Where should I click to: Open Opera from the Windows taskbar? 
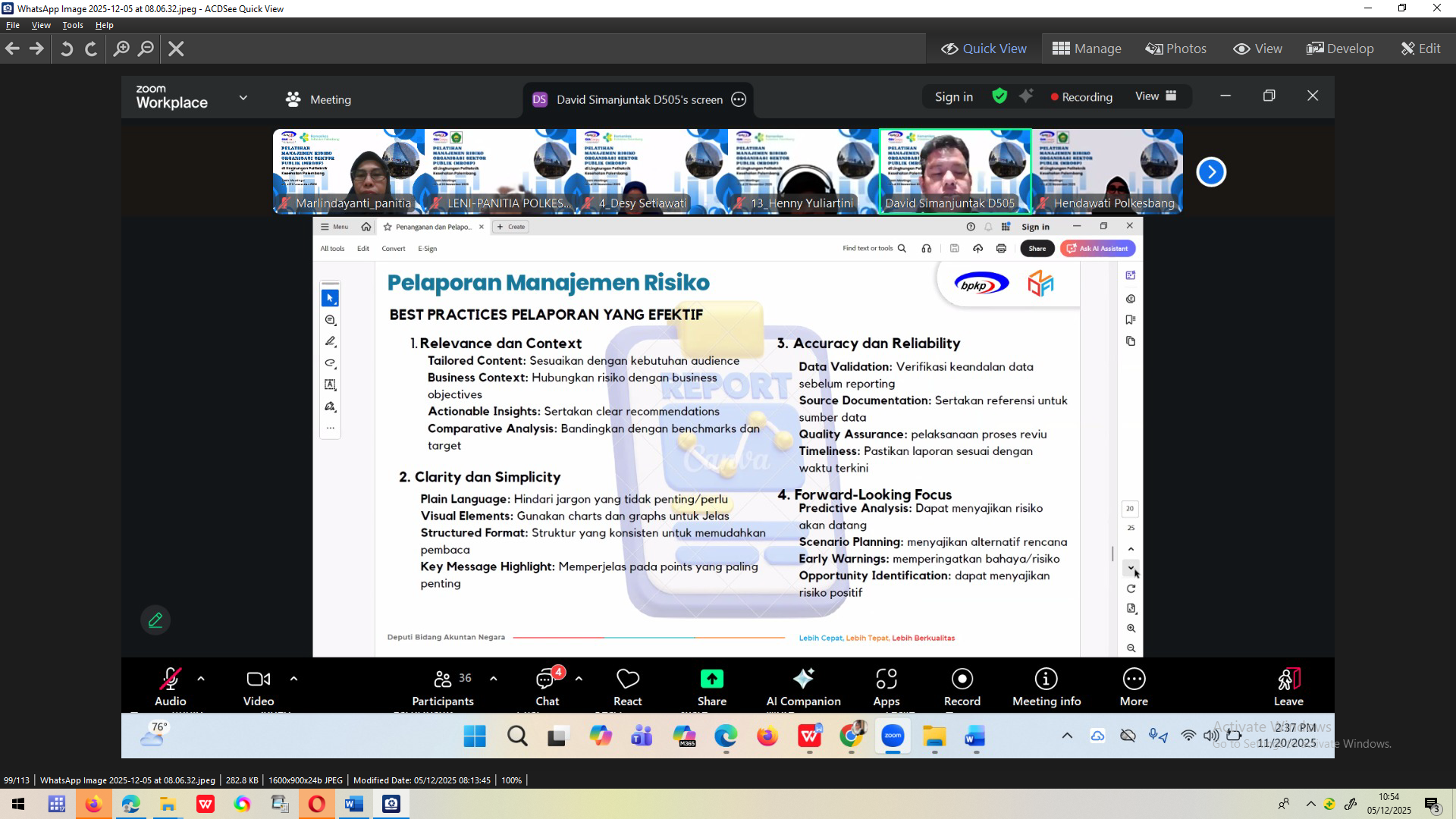pyautogui.click(x=316, y=804)
